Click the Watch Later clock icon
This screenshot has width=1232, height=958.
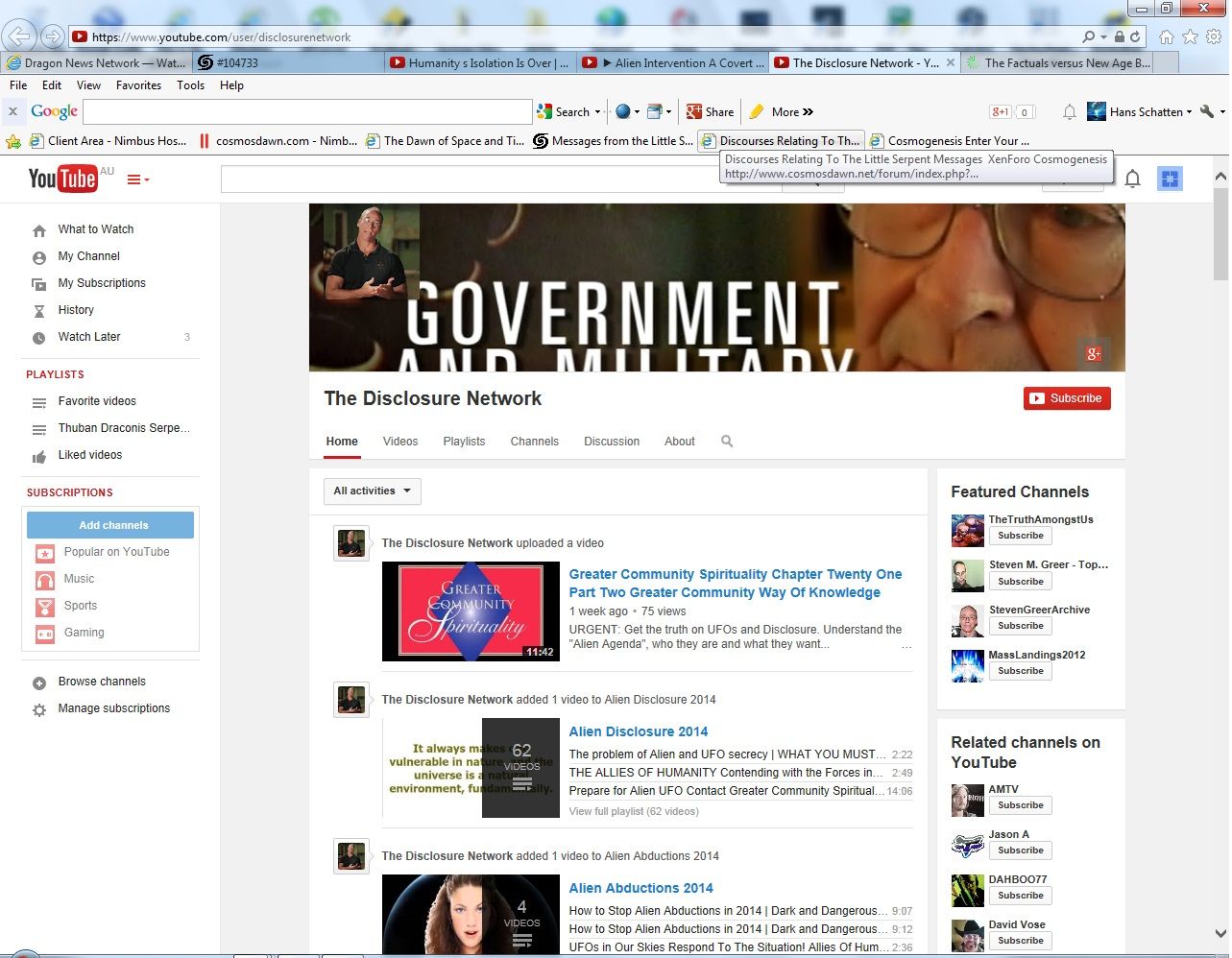pos(39,338)
